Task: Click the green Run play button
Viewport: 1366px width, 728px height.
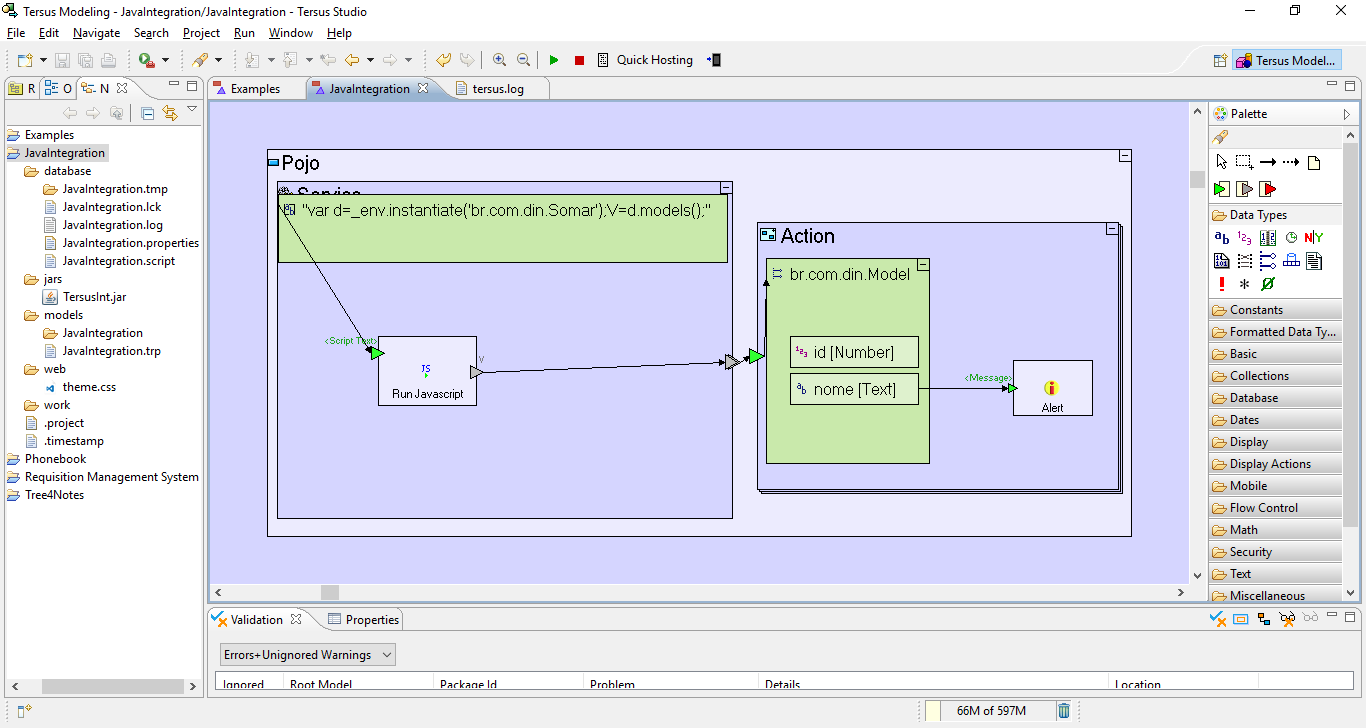Action: click(554, 60)
